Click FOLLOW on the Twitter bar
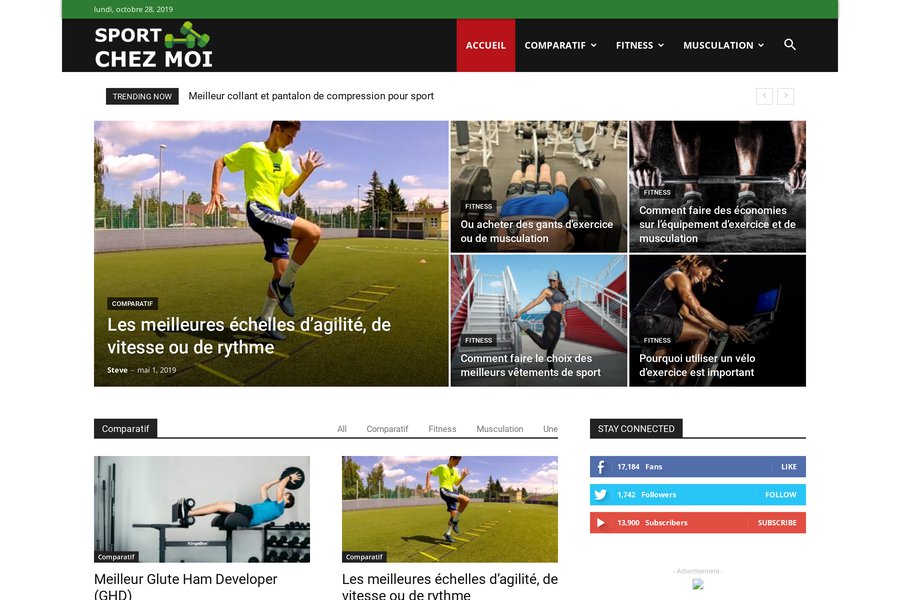This screenshot has height=600, width=900. (781, 494)
